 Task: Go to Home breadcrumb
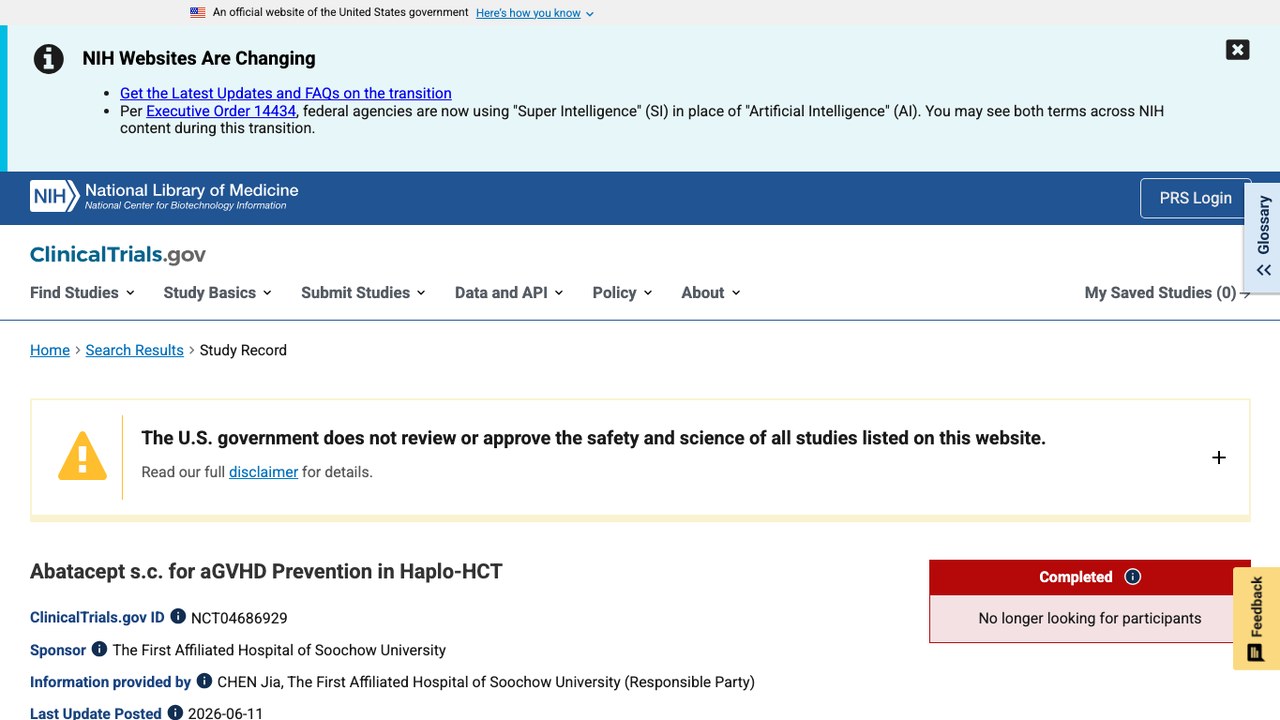pyautogui.click(x=50, y=350)
